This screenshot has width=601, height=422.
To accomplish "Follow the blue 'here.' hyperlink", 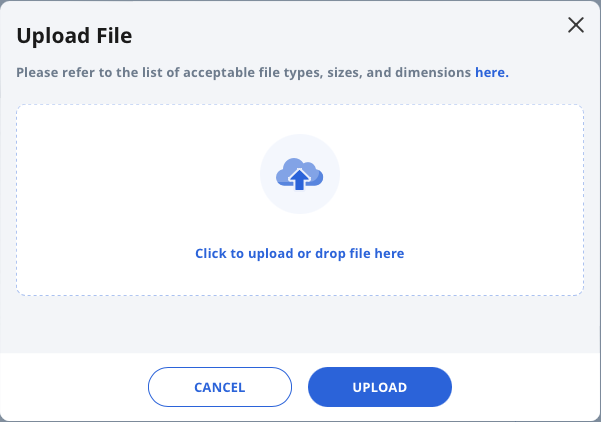I will 492,72.
